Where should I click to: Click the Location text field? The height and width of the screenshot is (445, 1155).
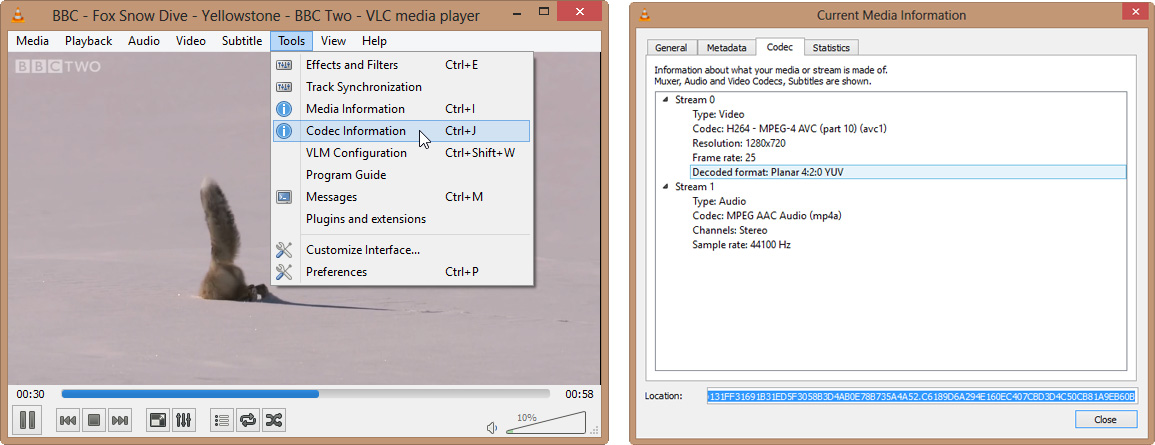point(922,396)
